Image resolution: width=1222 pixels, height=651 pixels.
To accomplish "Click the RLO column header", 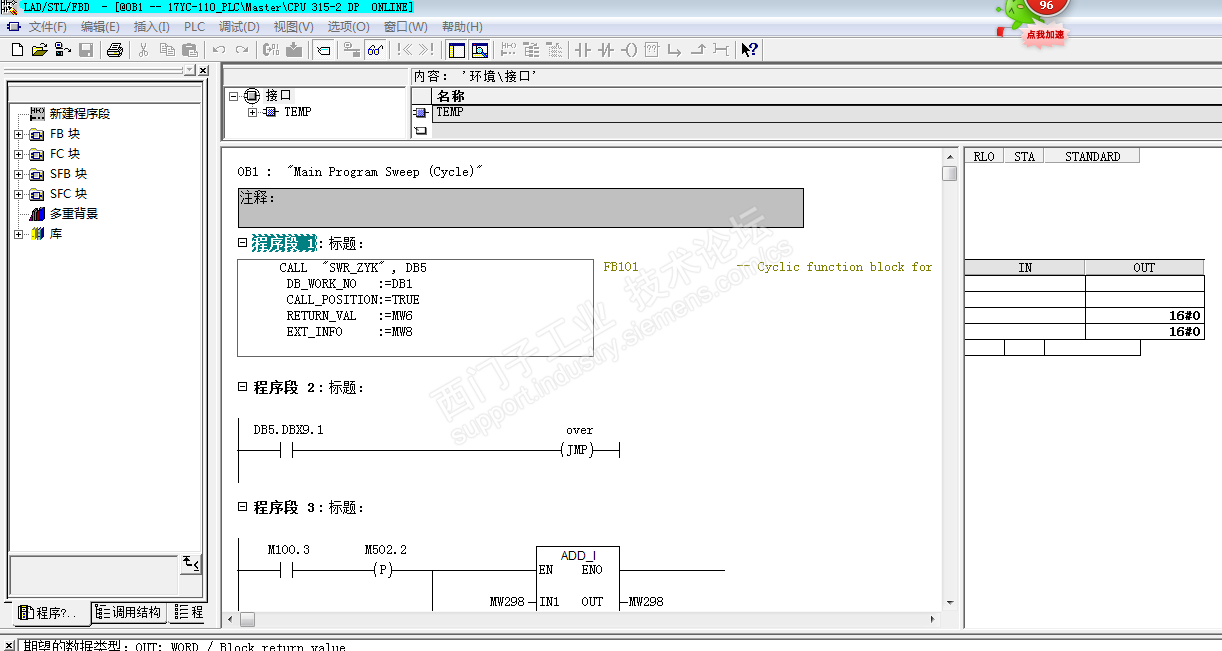I will pos(984,156).
